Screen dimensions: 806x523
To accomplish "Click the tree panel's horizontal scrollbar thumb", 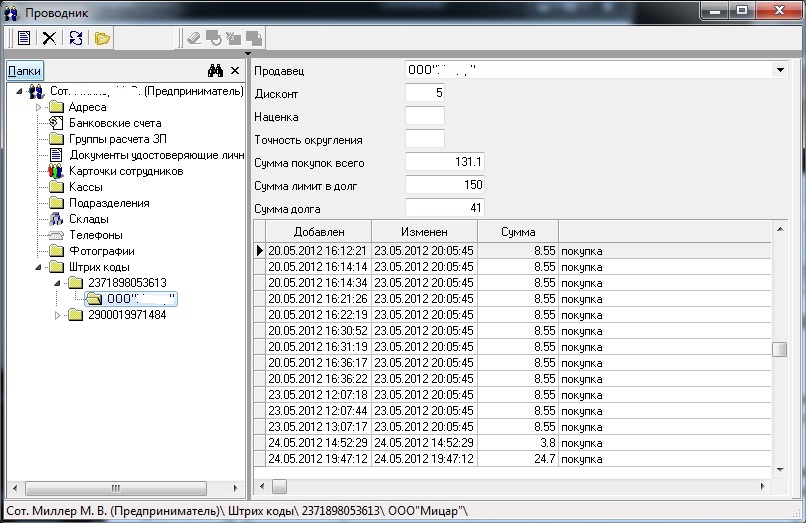I will [x=116, y=488].
